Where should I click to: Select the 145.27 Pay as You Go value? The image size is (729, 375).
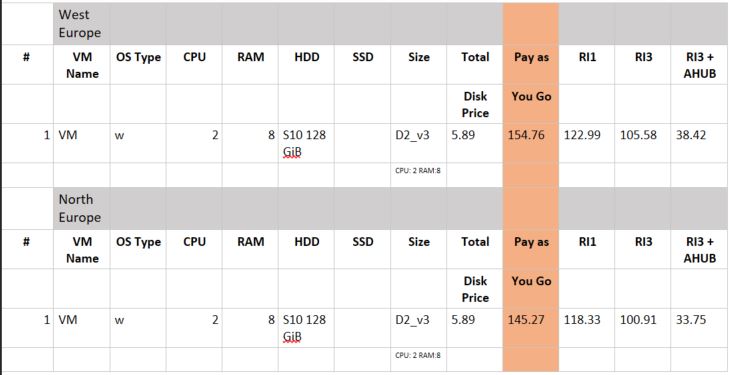point(525,320)
